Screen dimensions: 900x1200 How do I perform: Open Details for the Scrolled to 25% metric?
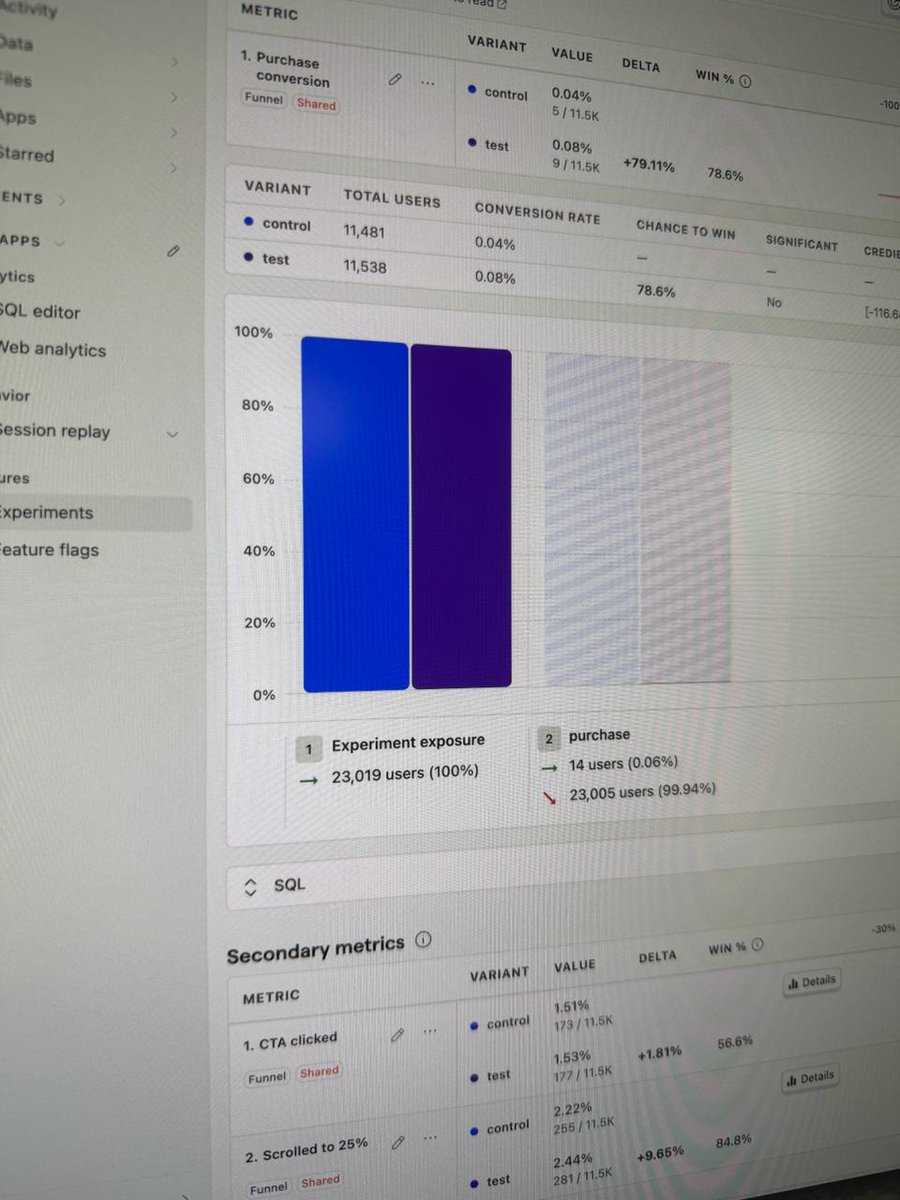810,1077
